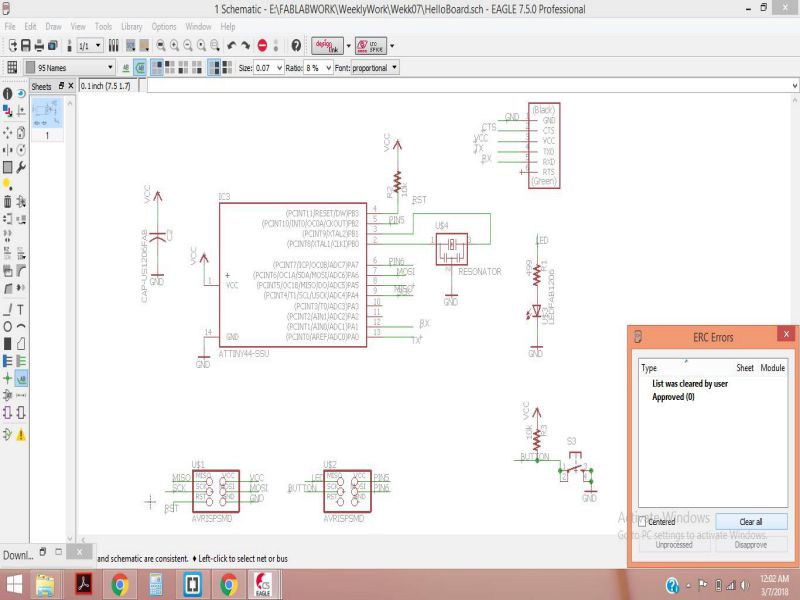Select the Arc drawing tool
Image resolution: width=800 pixels, height=600 pixels.
(21, 327)
